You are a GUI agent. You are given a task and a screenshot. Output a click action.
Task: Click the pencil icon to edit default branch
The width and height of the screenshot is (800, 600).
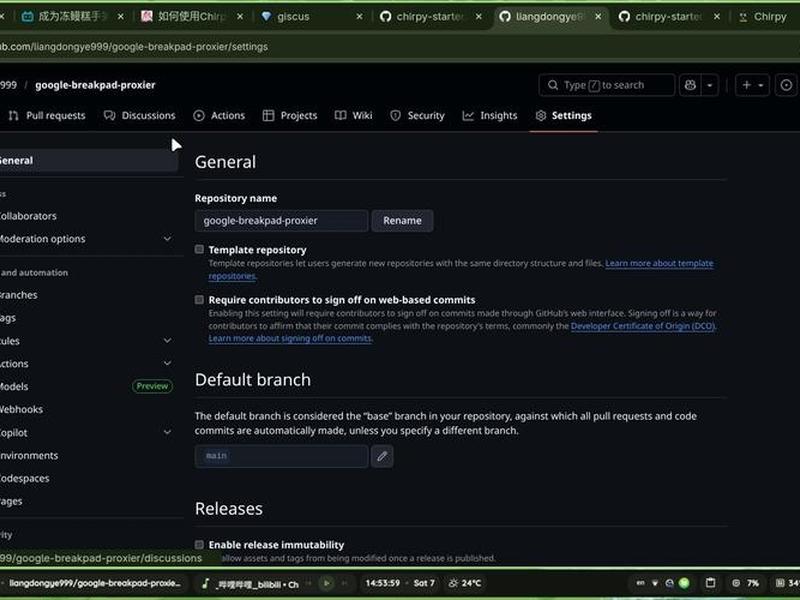pos(382,456)
